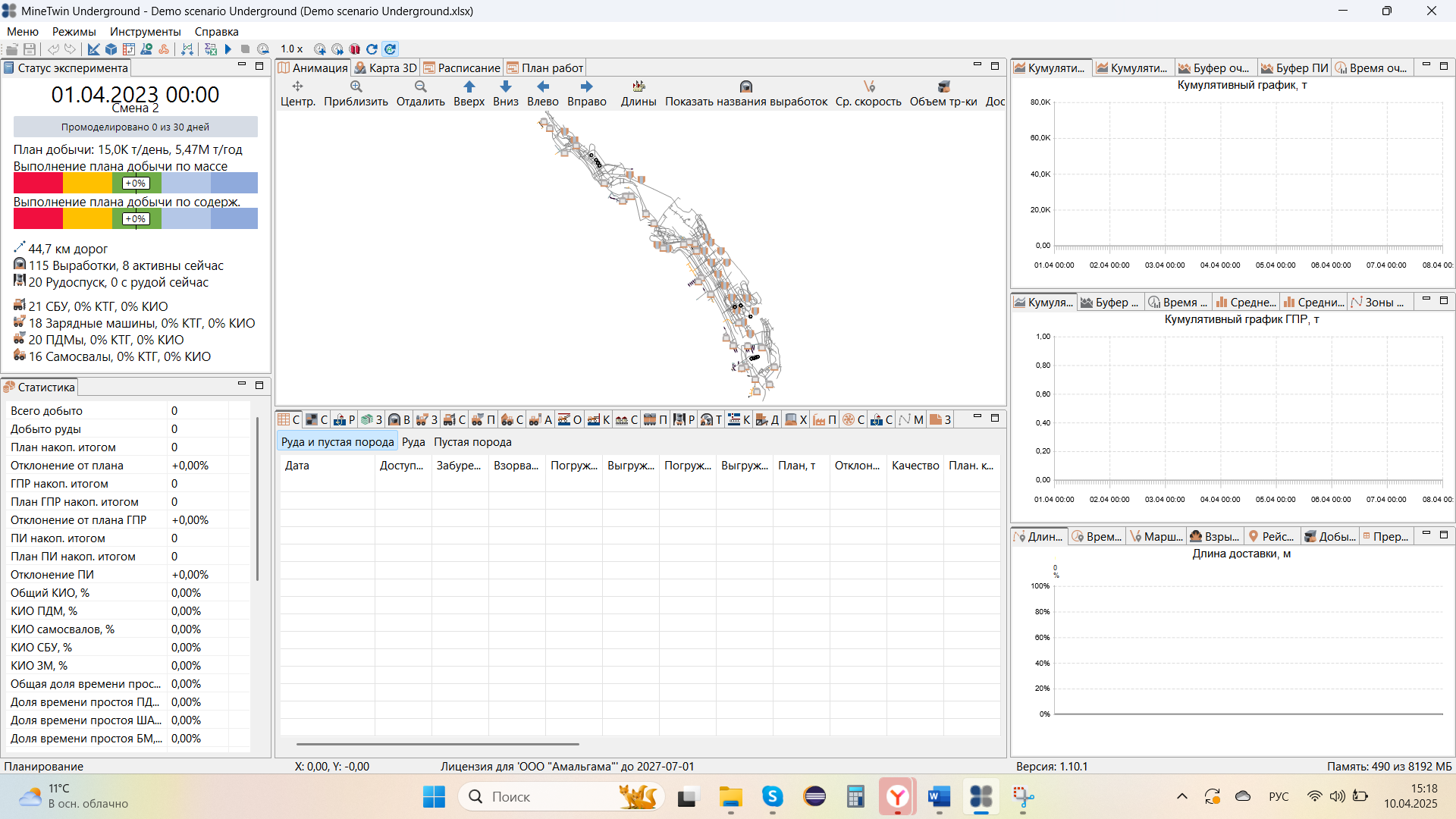
Task: Toggle the Объем тр-ки overlay
Action: click(943, 94)
